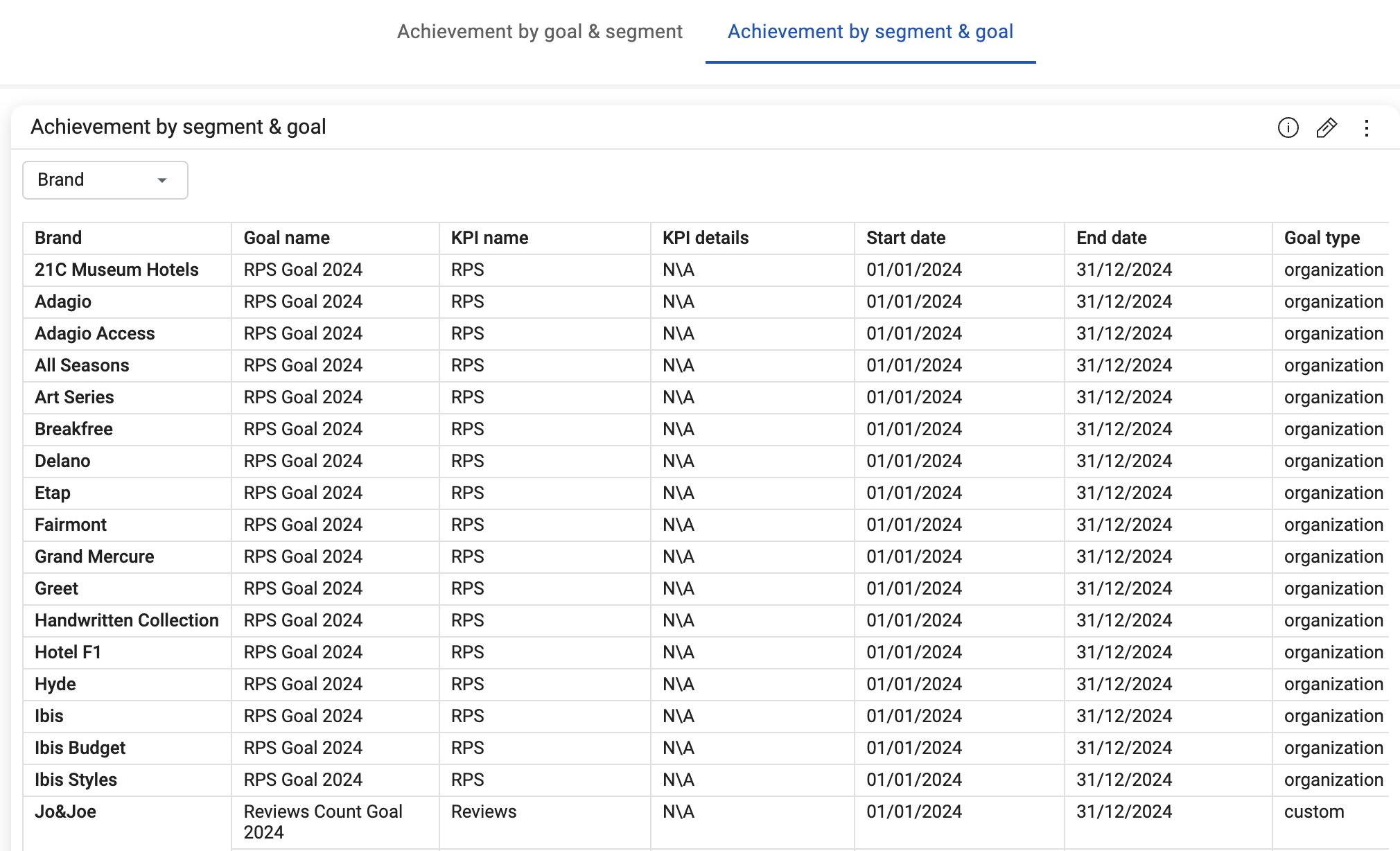
Task: Click the Goal type column header
Action: click(1331, 238)
